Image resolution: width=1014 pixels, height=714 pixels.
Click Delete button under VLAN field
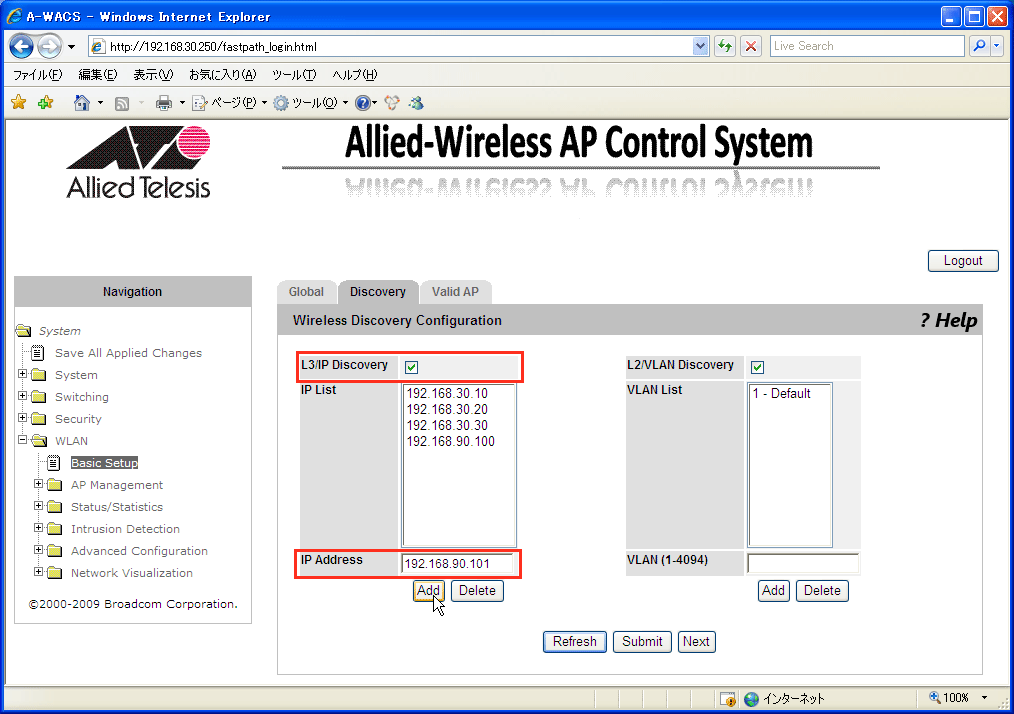[x=822, y=590]
